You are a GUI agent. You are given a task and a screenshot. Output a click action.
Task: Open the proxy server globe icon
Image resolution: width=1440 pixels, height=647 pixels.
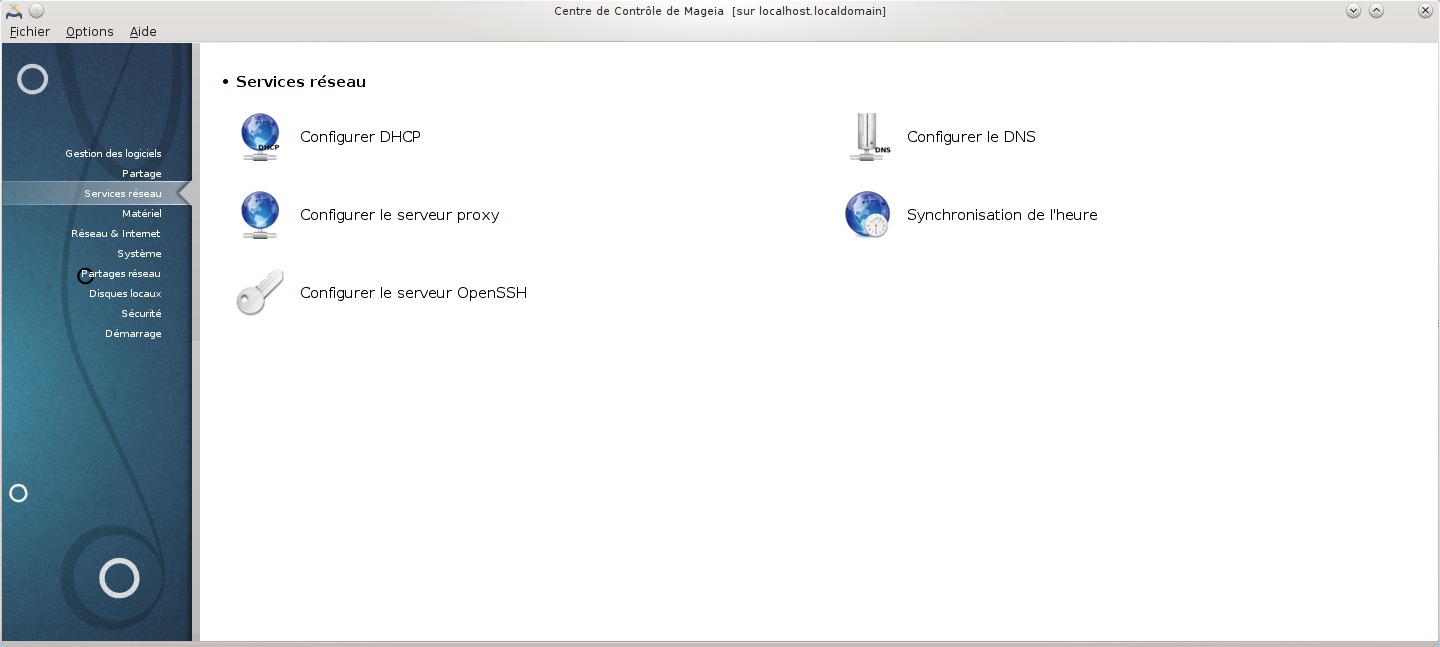pos(260,215)
